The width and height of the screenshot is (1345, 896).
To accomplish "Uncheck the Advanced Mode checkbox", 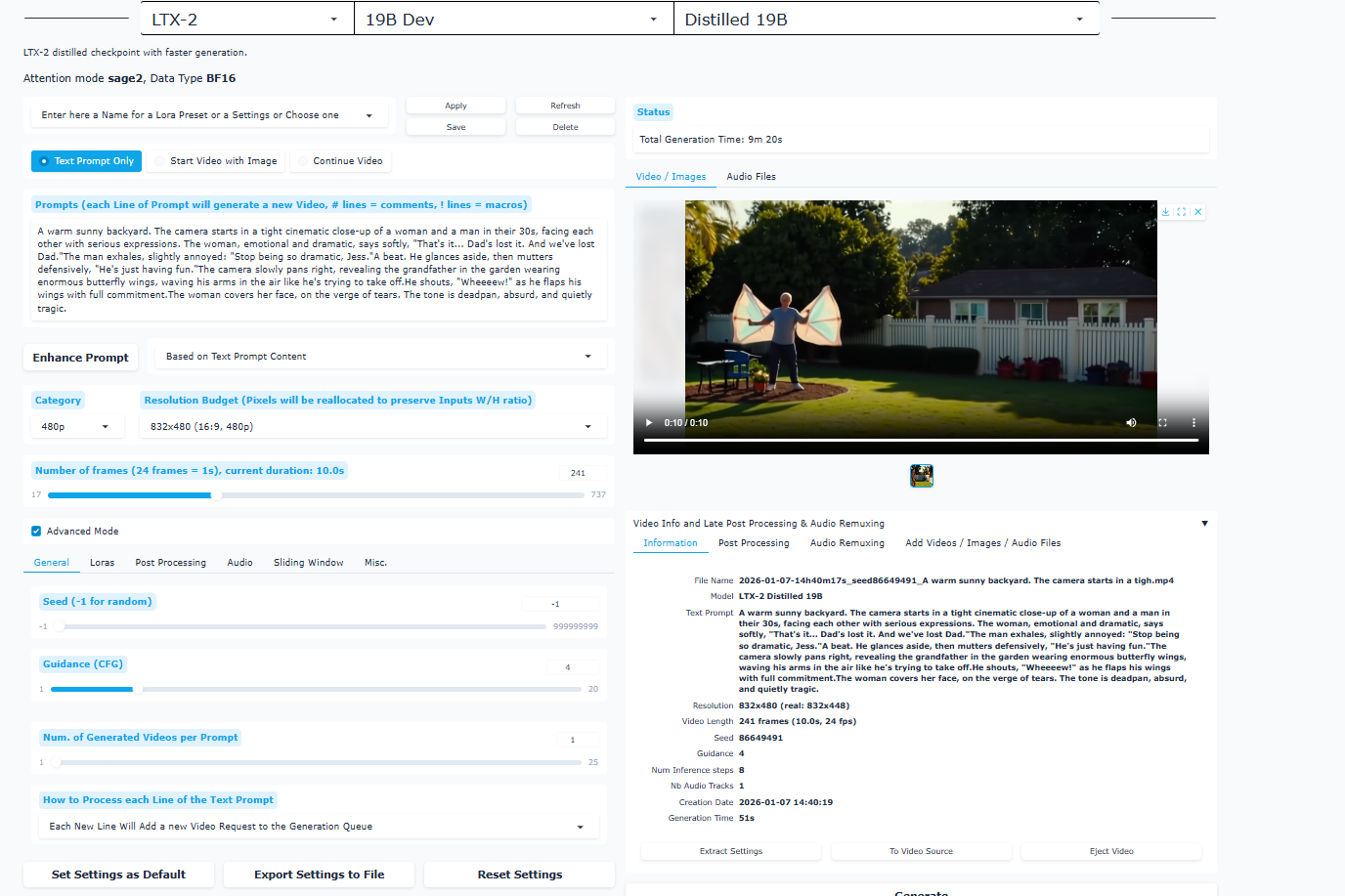I will (36, 532).
